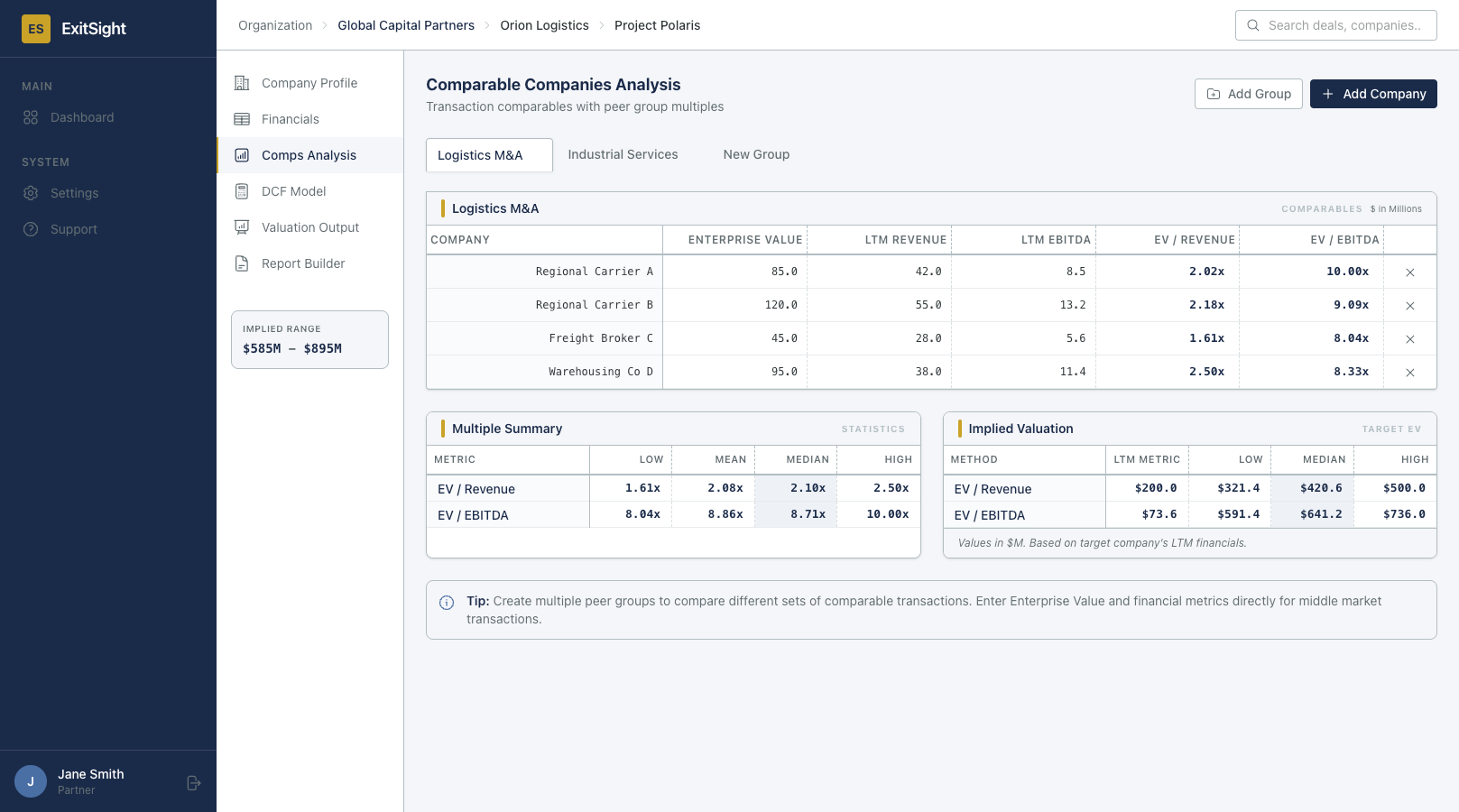
Task: Open Settings in the System section
Action: 74,192
